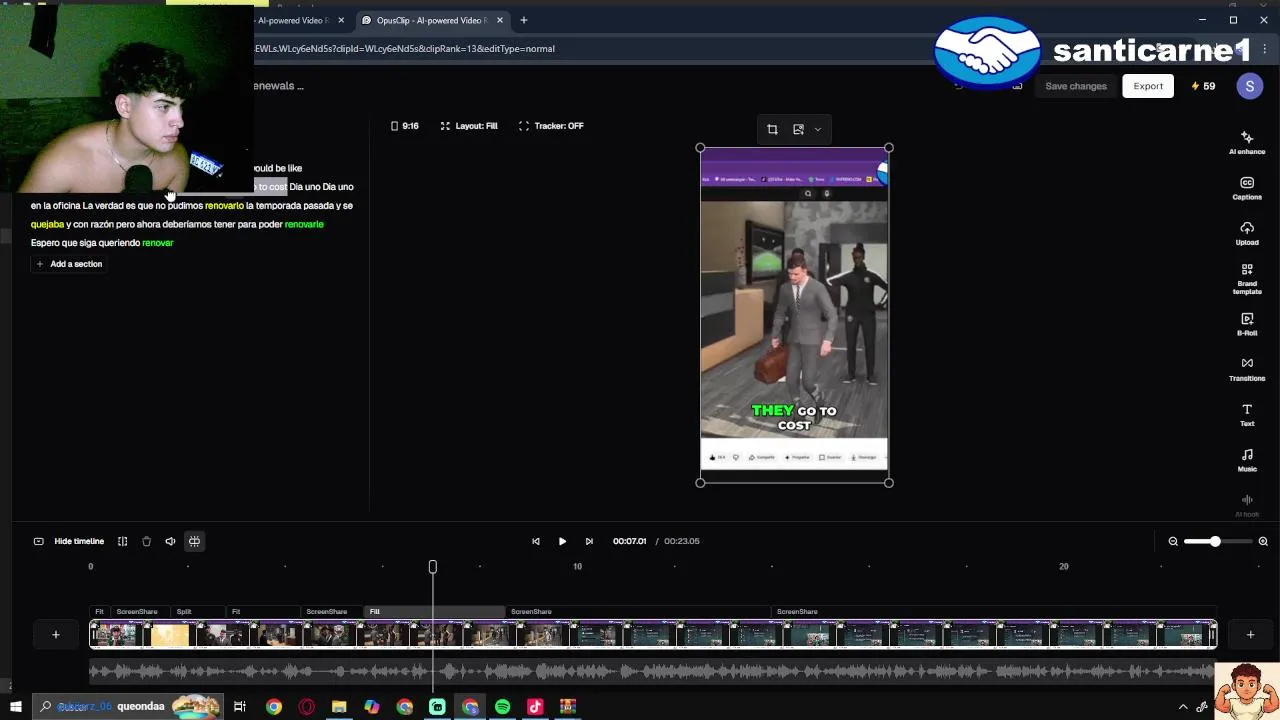Click the timeline playhead marker
This screenshot has width=1280, height=720.
point(433,567)
